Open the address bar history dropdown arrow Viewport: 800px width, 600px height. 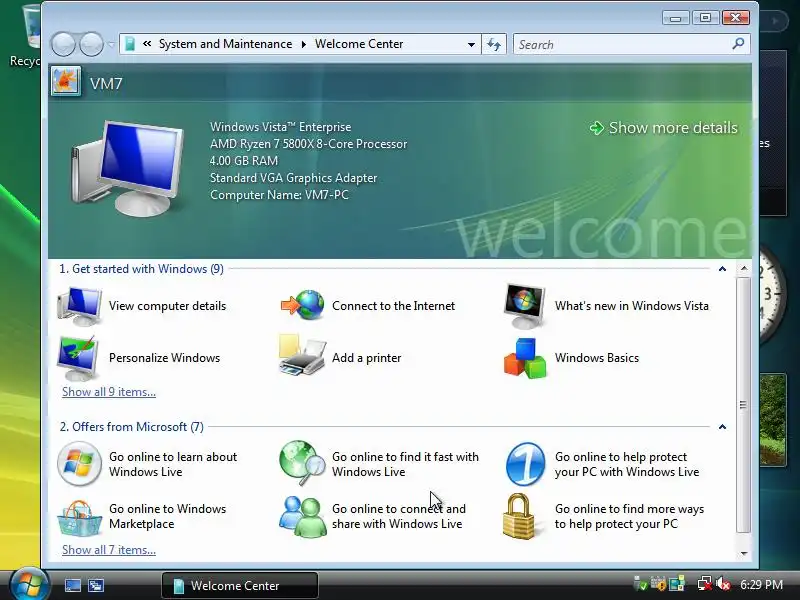(x=471, y=44)
